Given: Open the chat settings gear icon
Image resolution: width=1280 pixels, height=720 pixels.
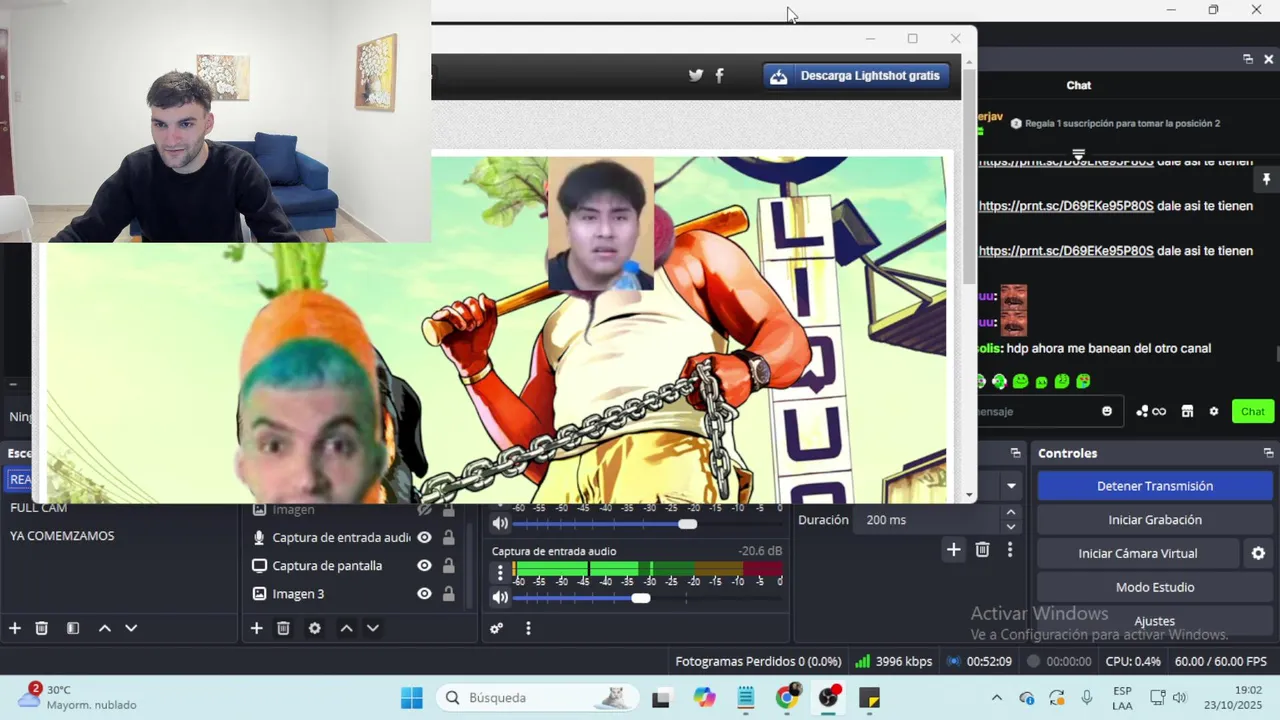Looking at the screenshot, I should (1214, 411).
